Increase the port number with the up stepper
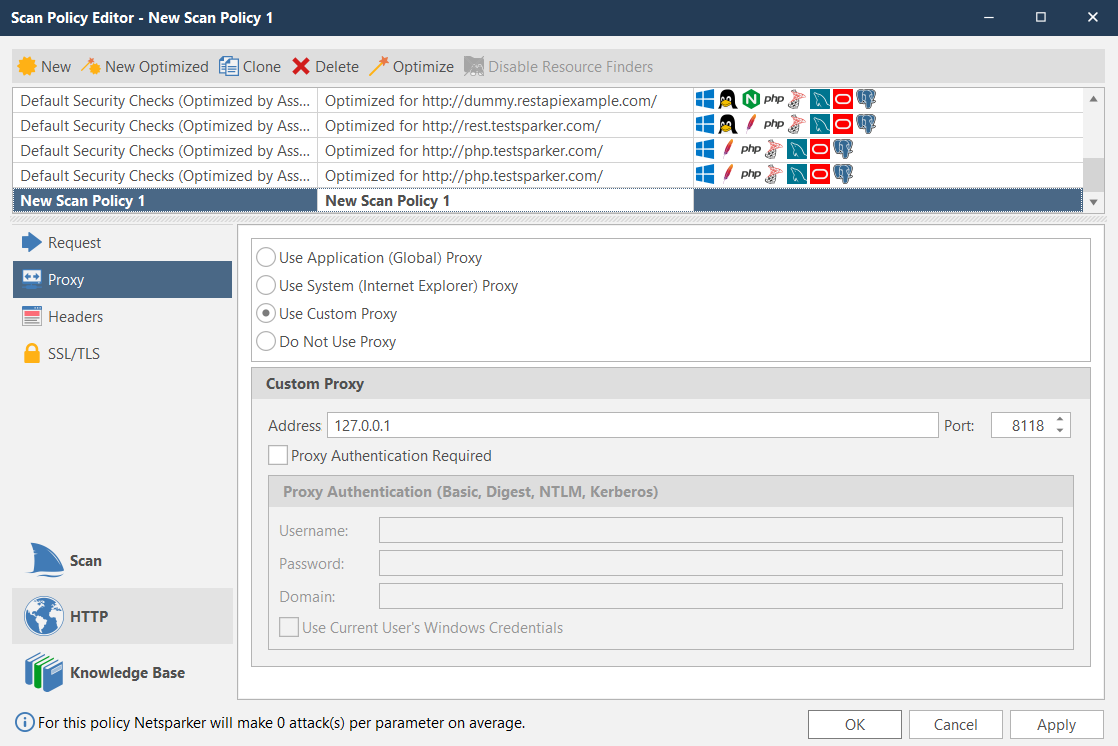 point(1062,419)
